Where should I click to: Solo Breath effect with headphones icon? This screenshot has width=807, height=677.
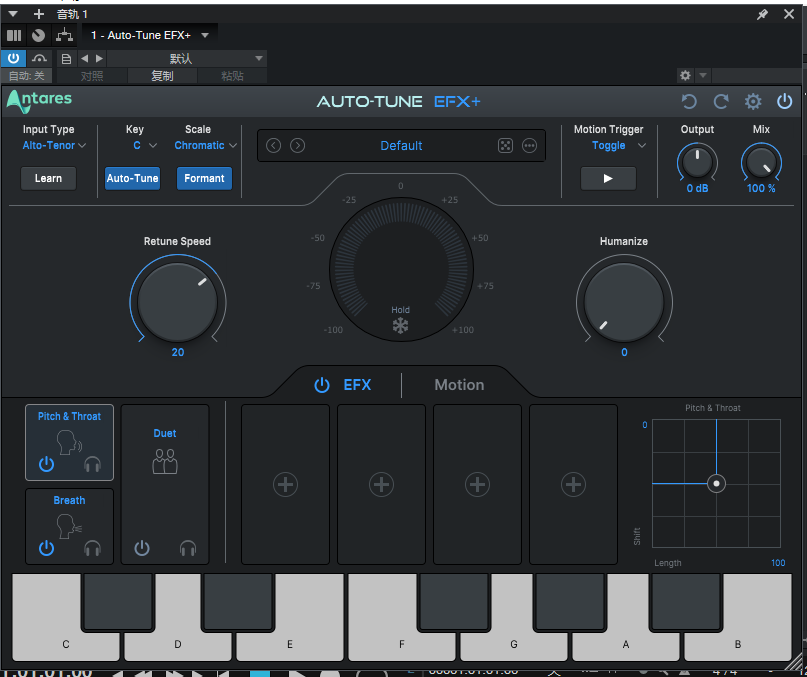[93, 548]
